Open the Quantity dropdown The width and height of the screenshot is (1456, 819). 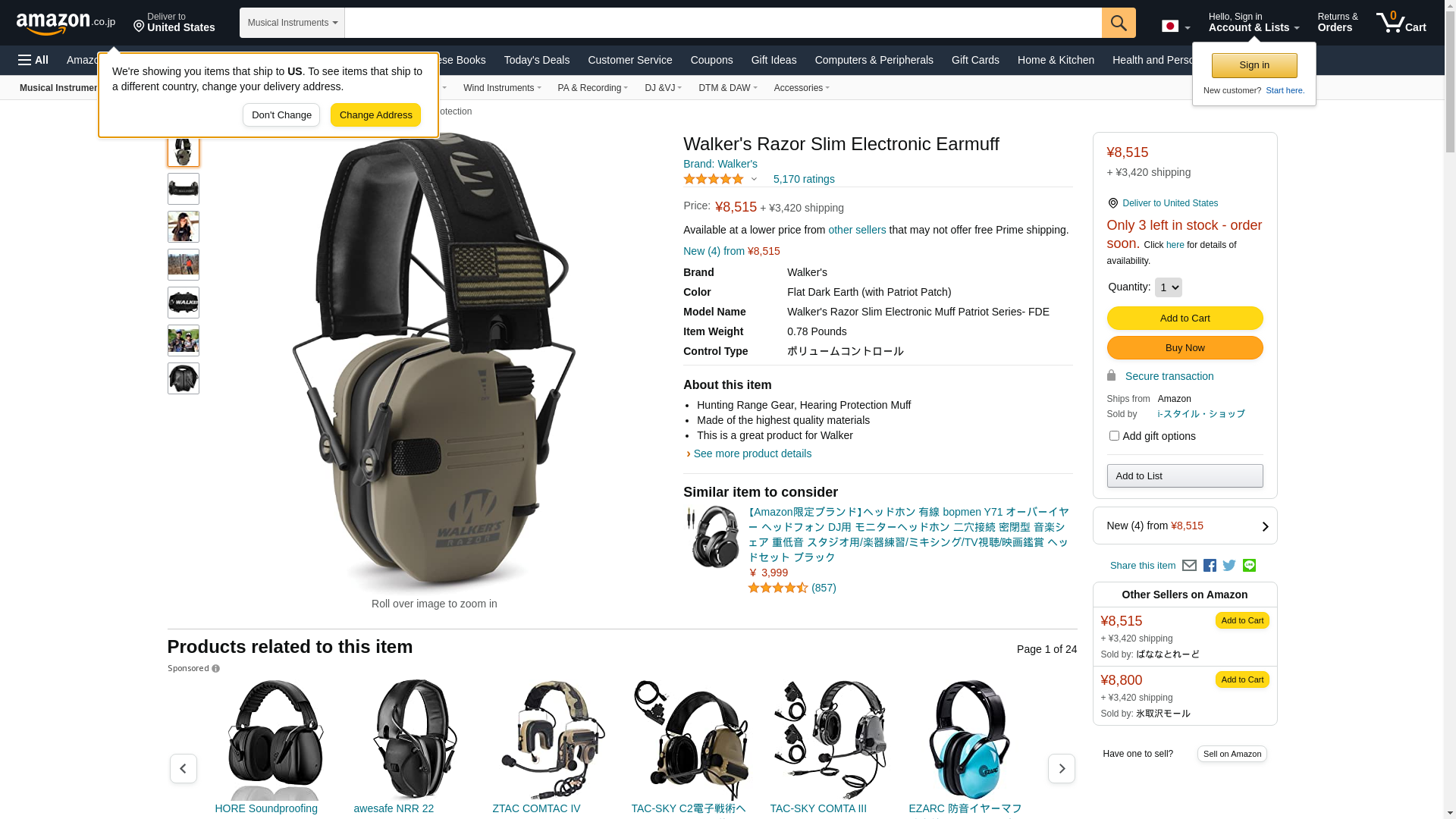[x=1168, y=287]
